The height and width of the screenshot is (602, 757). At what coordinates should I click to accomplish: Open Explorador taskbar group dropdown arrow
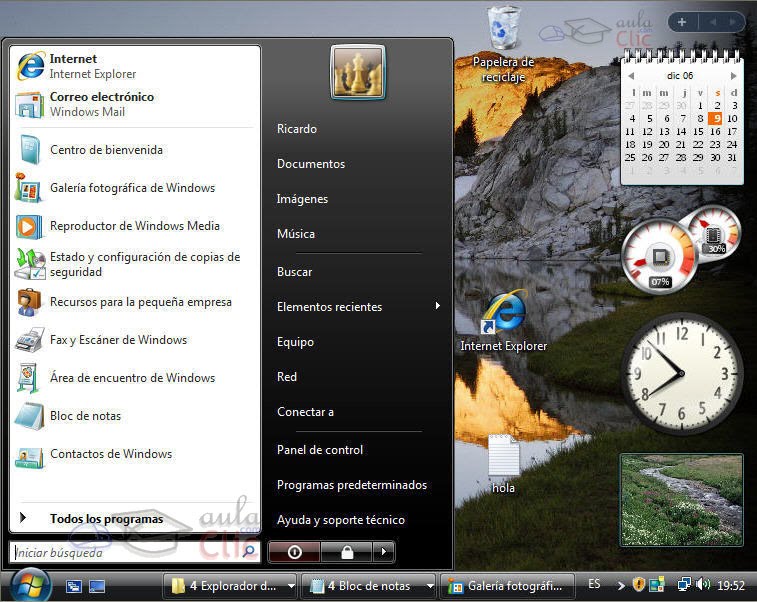[291, 586]
